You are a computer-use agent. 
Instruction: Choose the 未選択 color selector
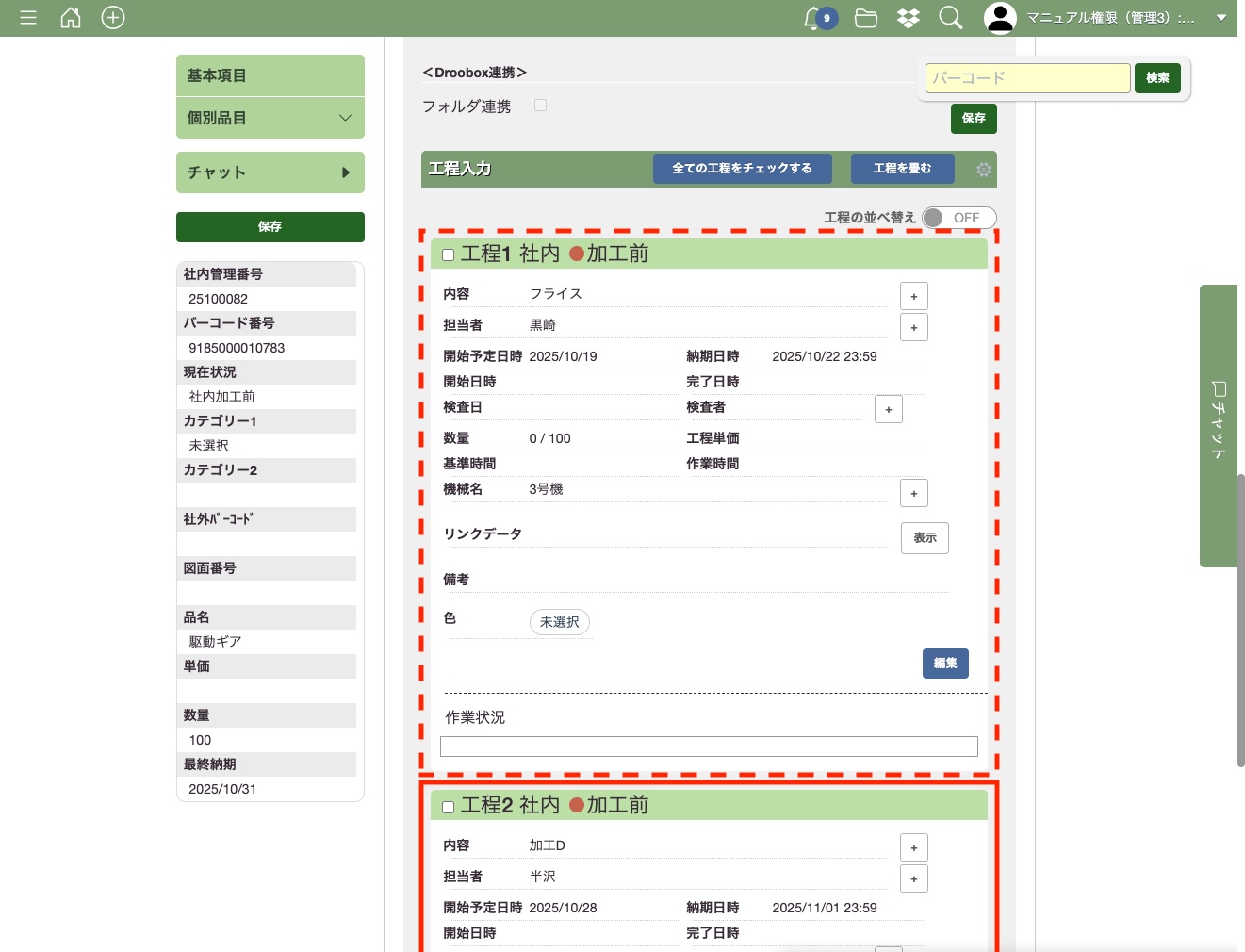pos(560,622)
